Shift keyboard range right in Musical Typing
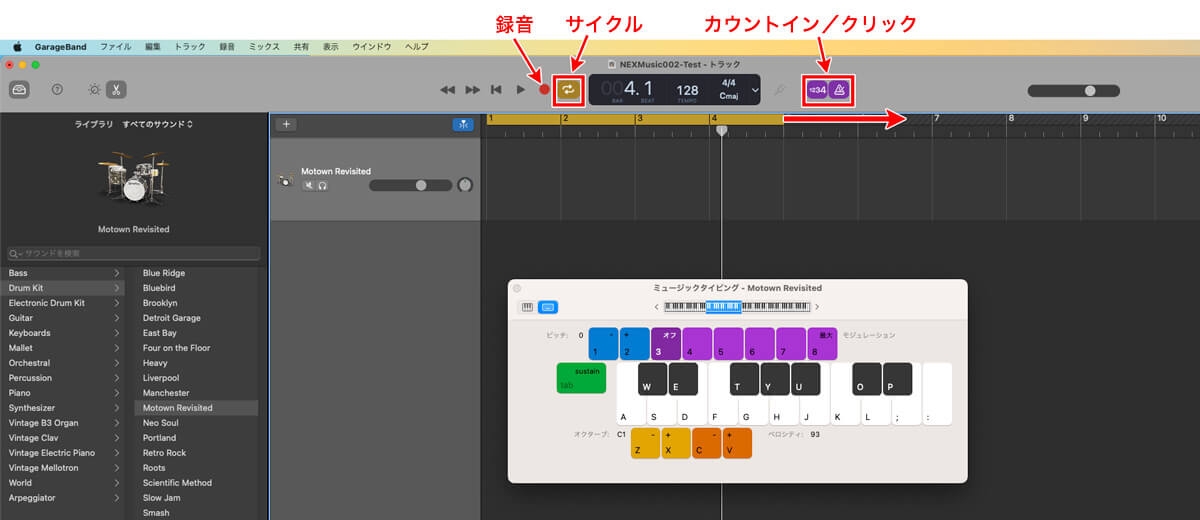 [x=817, y=307]
